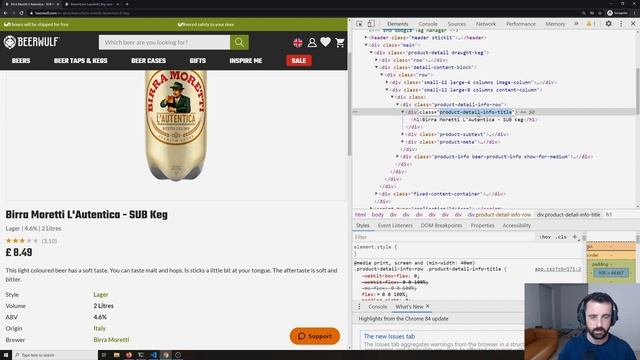The image size is (640, 360).
Task: Open the Properties pane tab
Action: click(482, 225)
